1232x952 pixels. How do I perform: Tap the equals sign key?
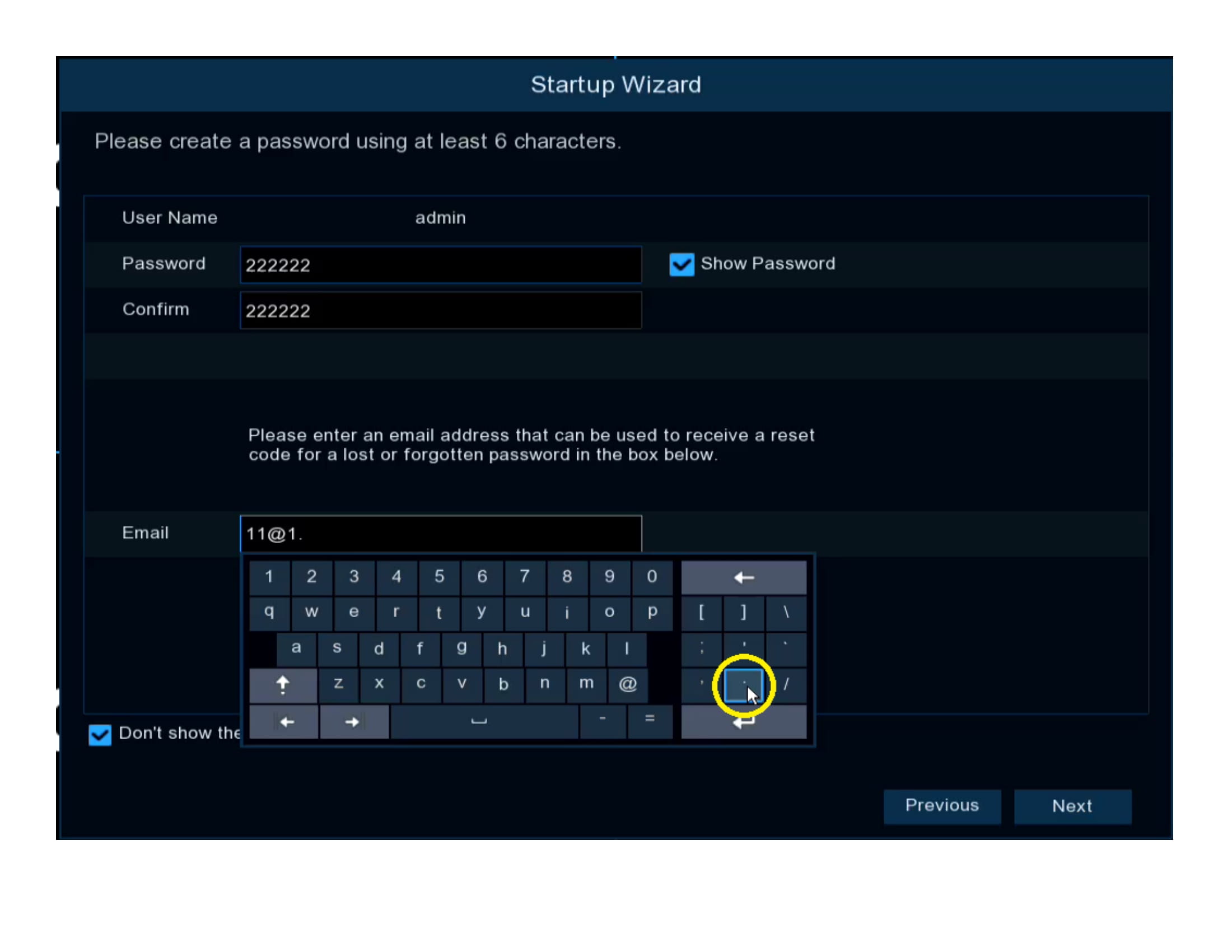[650, 722]
